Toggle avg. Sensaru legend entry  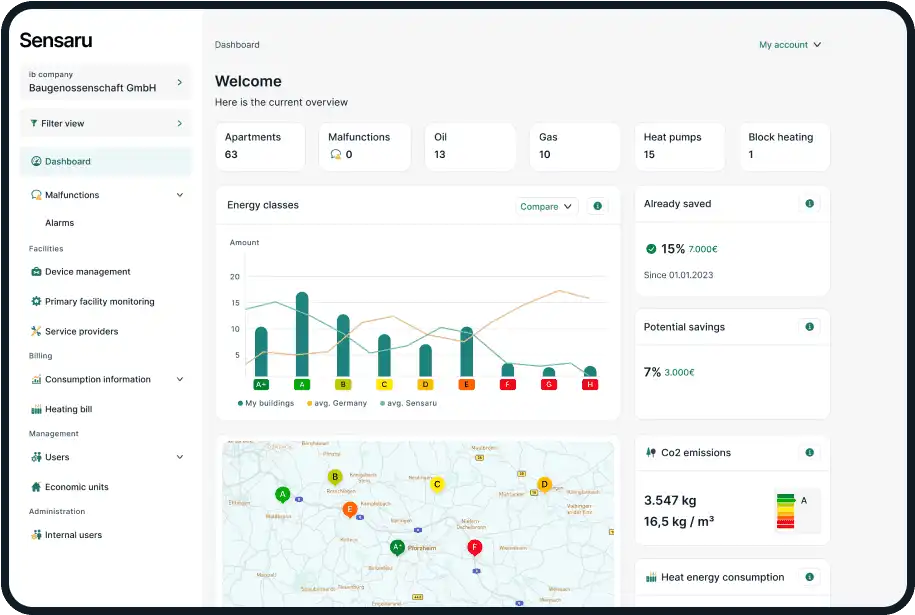408,403
